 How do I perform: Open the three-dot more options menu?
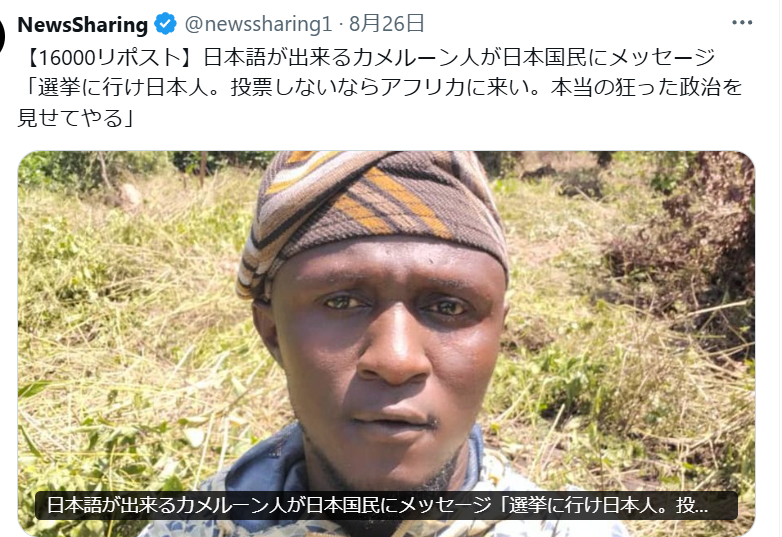(742, 22)
